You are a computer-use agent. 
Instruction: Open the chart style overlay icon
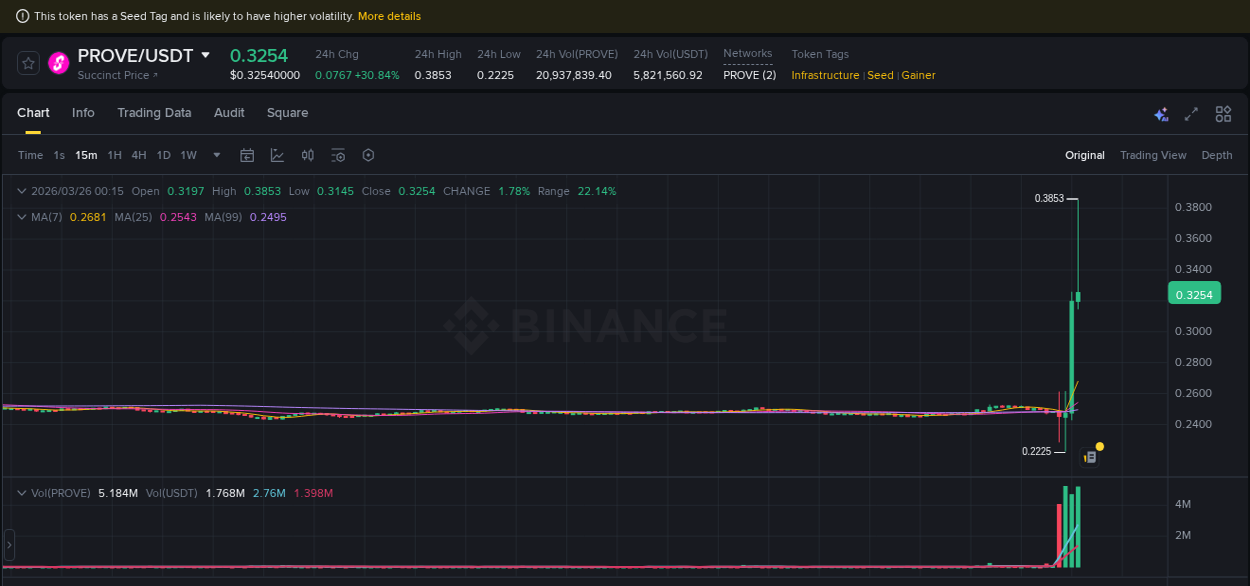pos(276,155)
